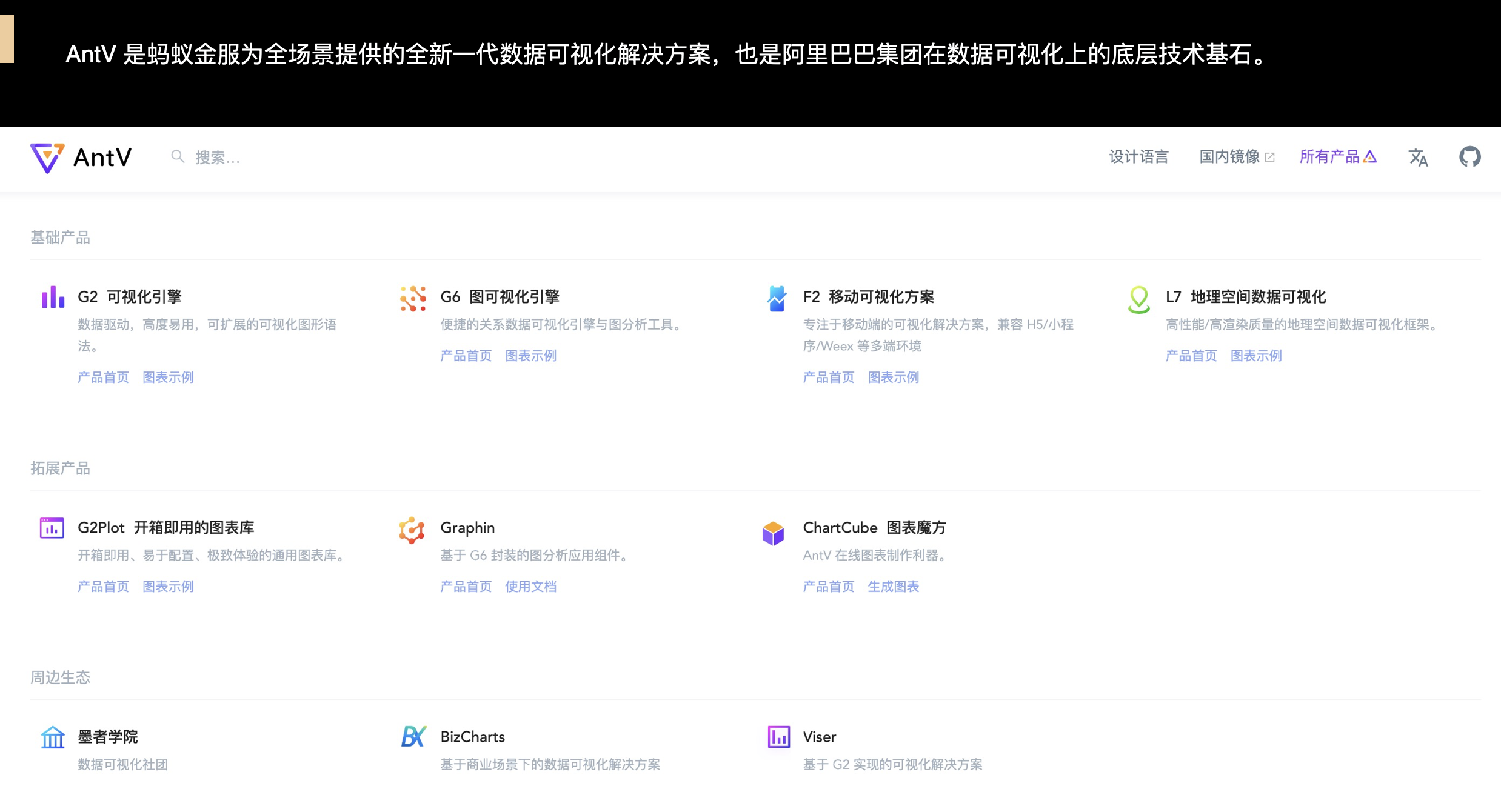Click the AntV logo icon
This screenshot has height=812, width=1501.
pyautogui.click(x=47, y=158)
